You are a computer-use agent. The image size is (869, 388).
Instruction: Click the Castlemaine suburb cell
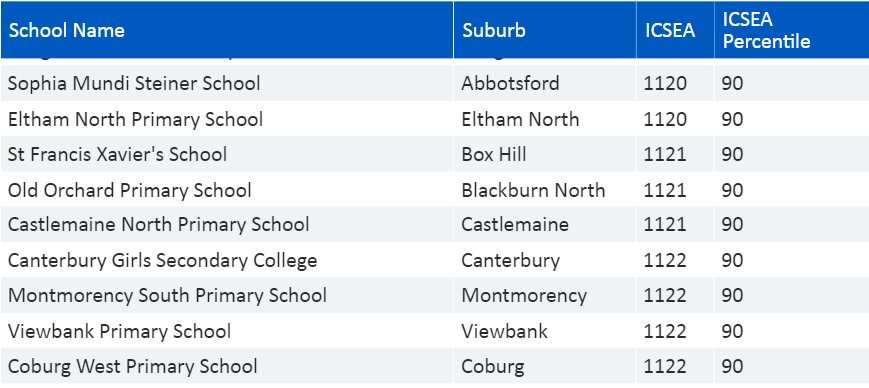[x=515, y=224]
